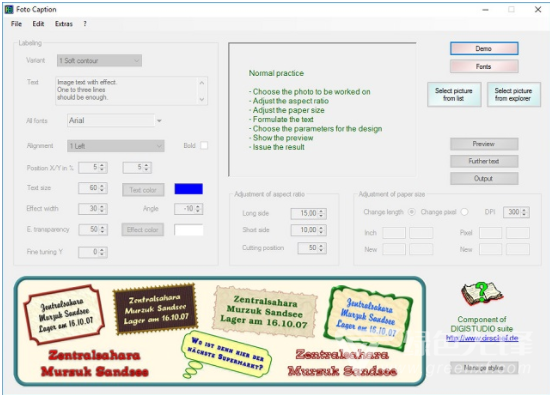
Task: Open the digistudio website link
Action: point(482,338)
